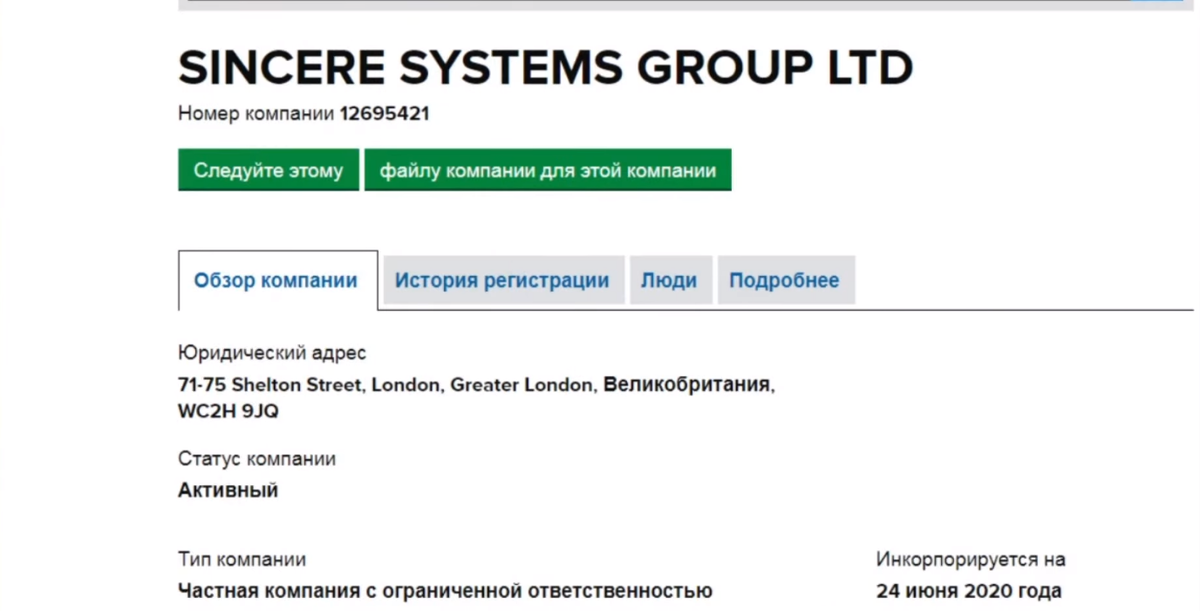
Task: Open the 'Подробнее' tab
Action: [785, 280]
